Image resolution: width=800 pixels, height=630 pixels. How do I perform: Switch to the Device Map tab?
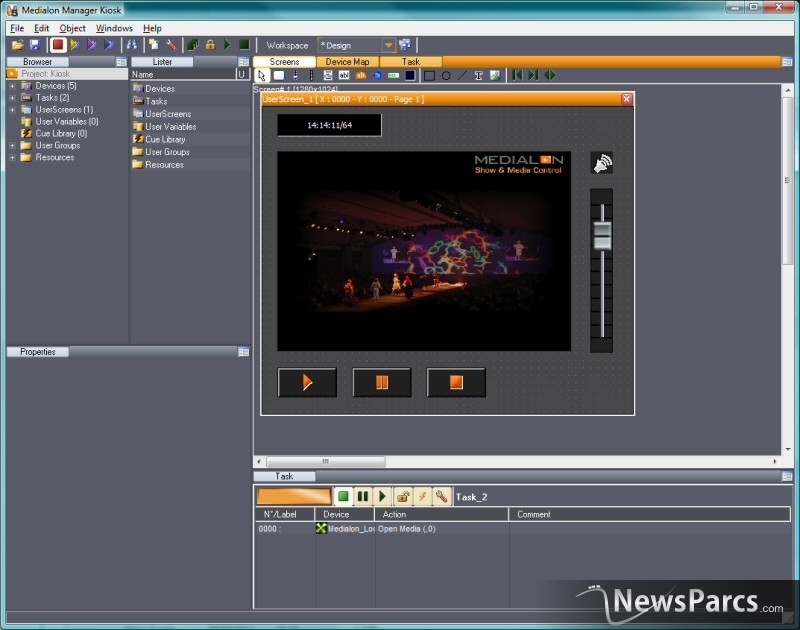pyautogui.click(x=347, y=62)
